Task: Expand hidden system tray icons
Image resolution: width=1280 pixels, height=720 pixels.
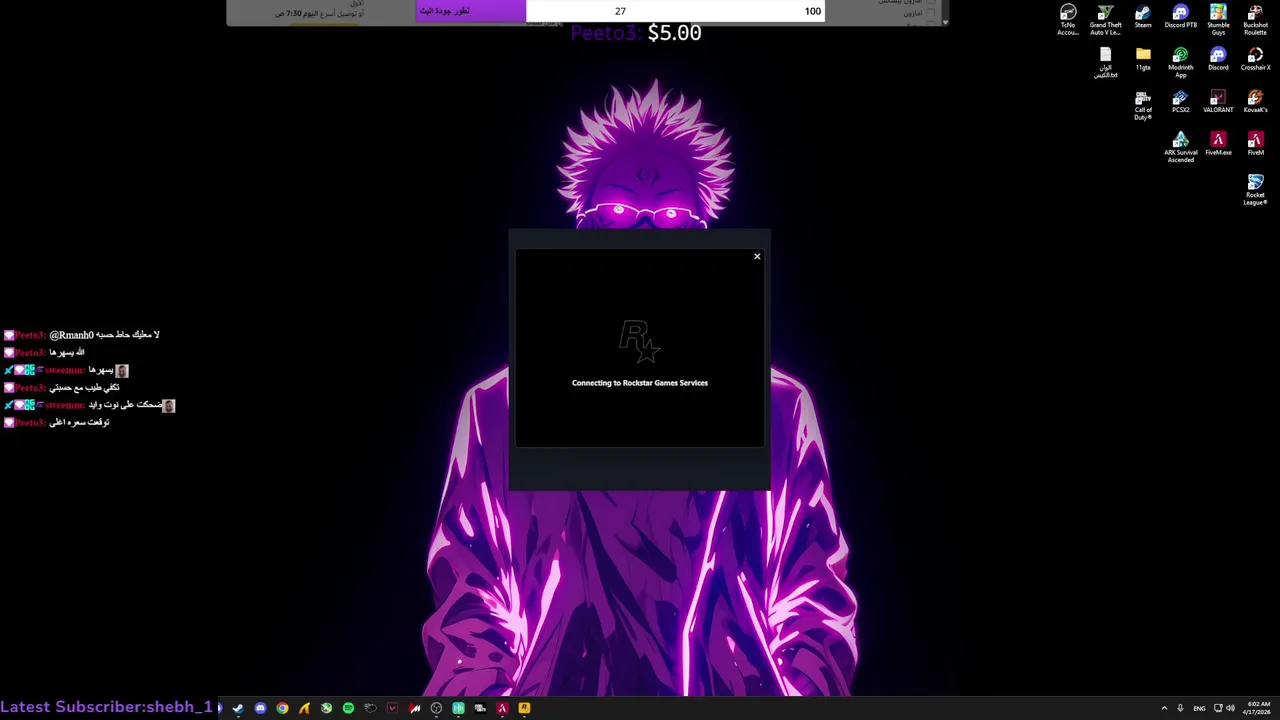Action: 1164,708
